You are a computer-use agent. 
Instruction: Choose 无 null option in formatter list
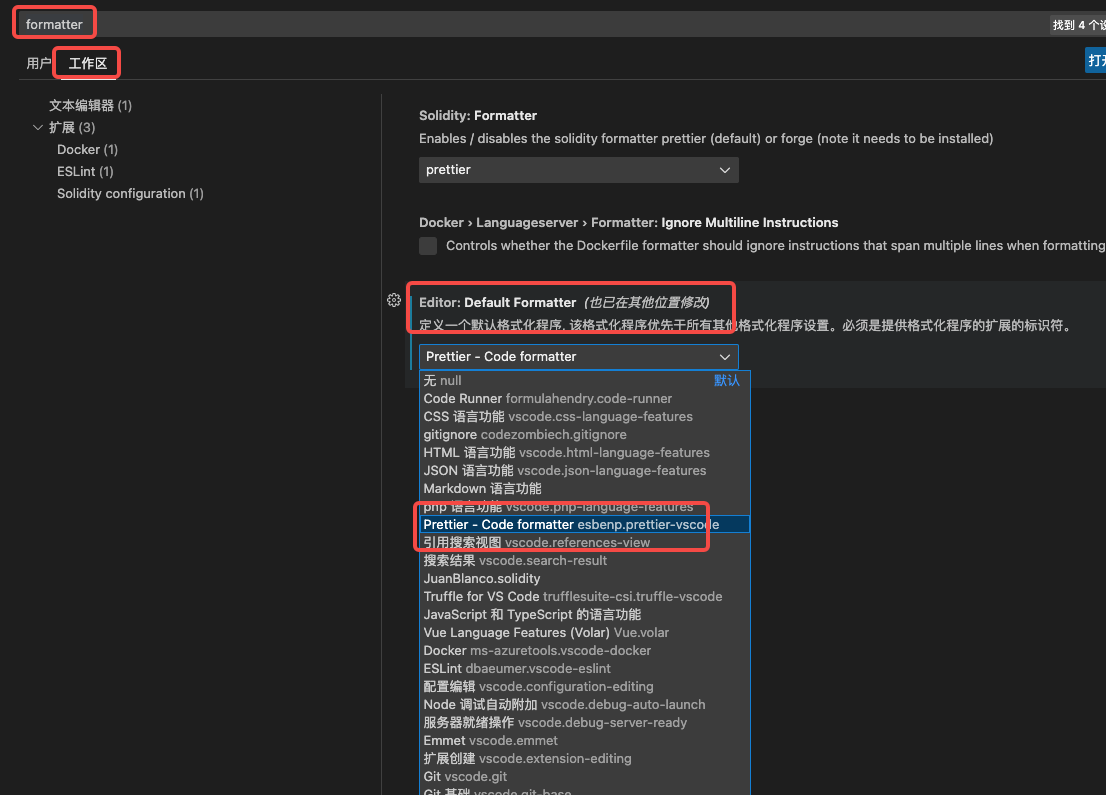[585, 380]
